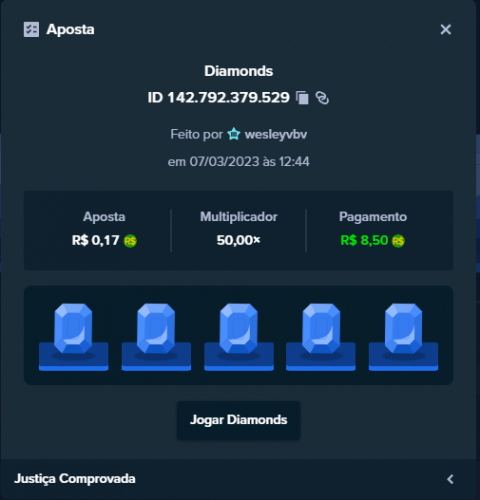The image size is (480, 500).
Task: Select the ID 142.792.379.529 text
Action: pyautogui.click(x=219, y=98)
